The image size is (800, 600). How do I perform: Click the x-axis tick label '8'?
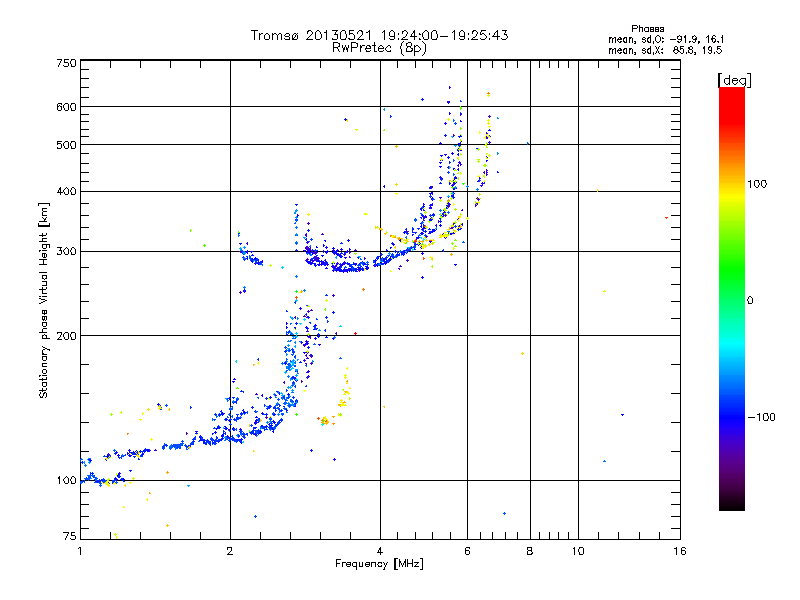[530, 551]
